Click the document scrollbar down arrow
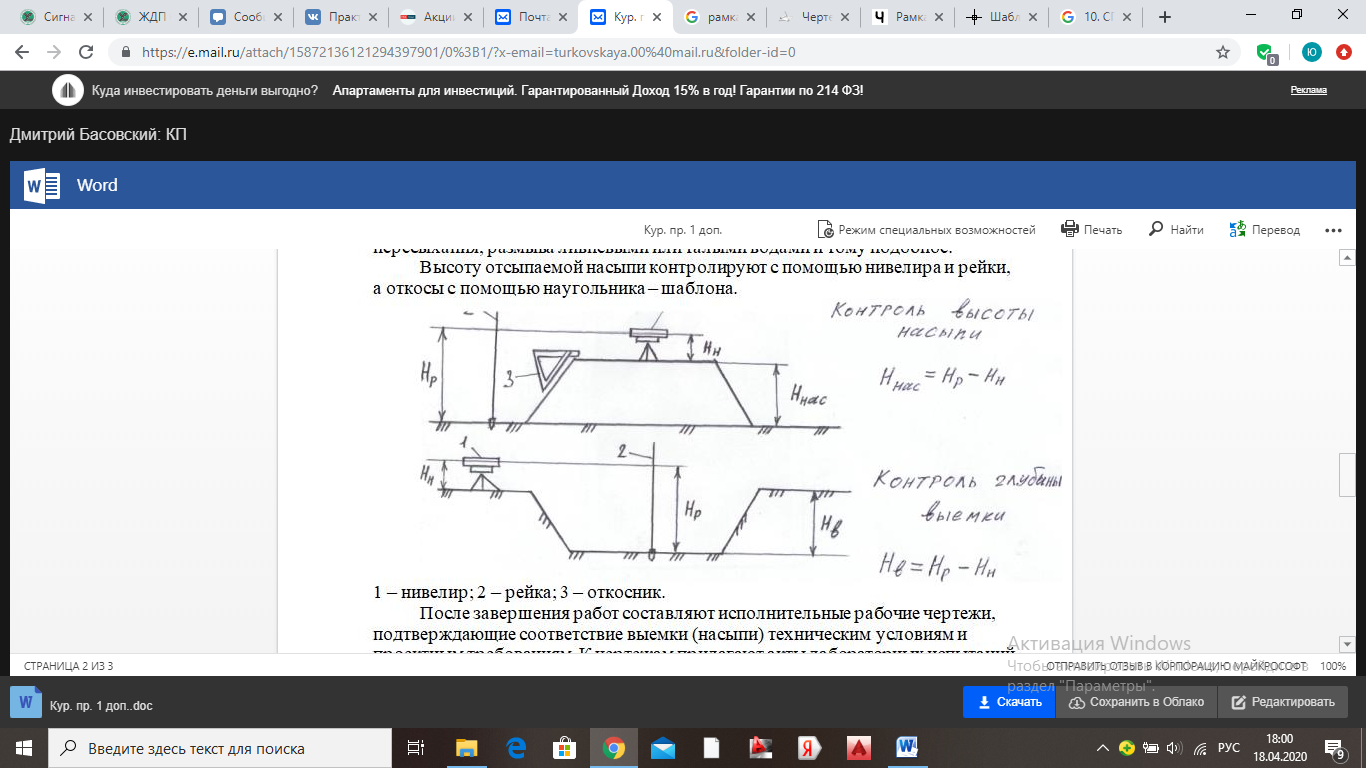 coord(1347,645)
